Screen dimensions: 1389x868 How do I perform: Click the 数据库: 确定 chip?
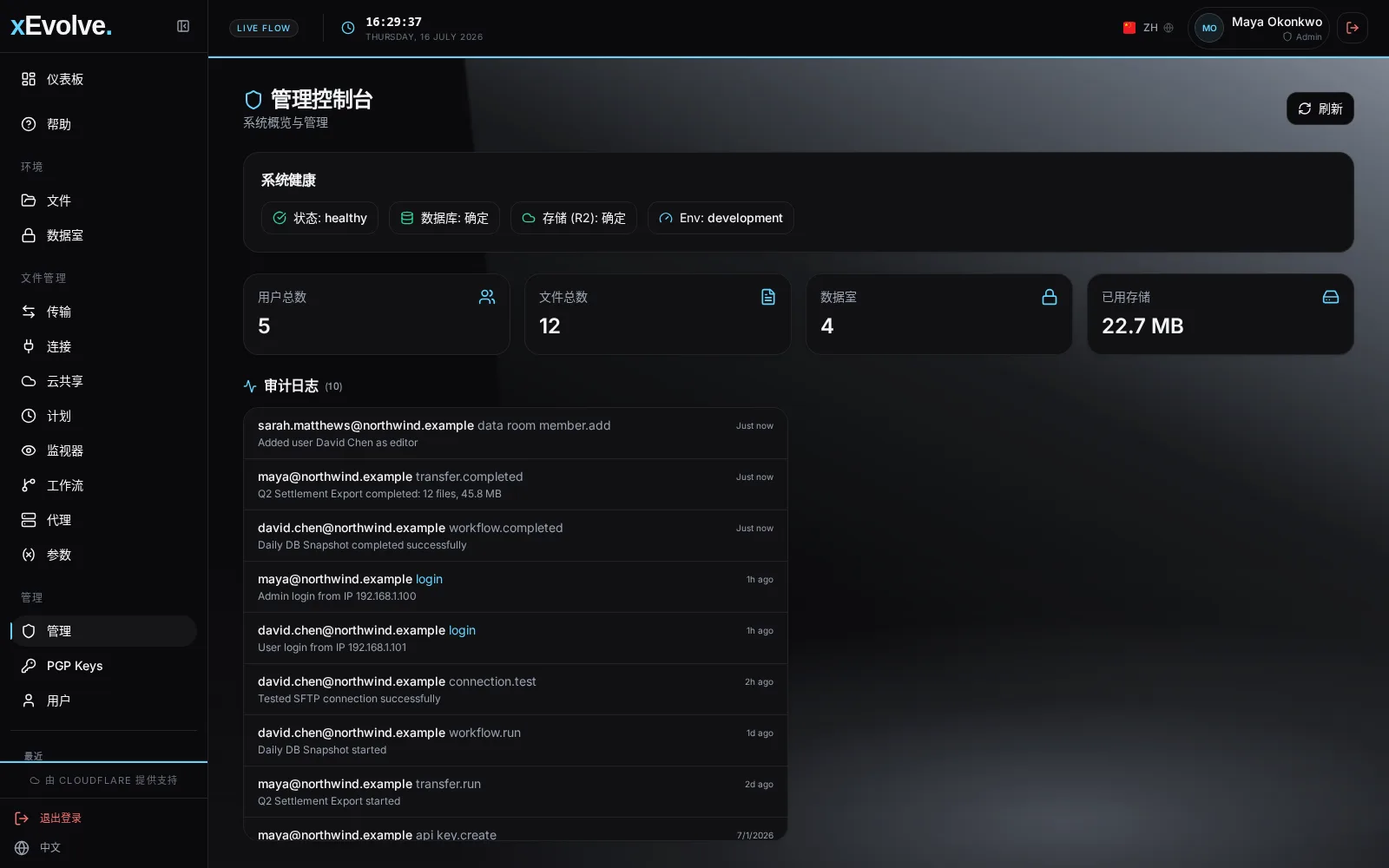click(444, 218)
